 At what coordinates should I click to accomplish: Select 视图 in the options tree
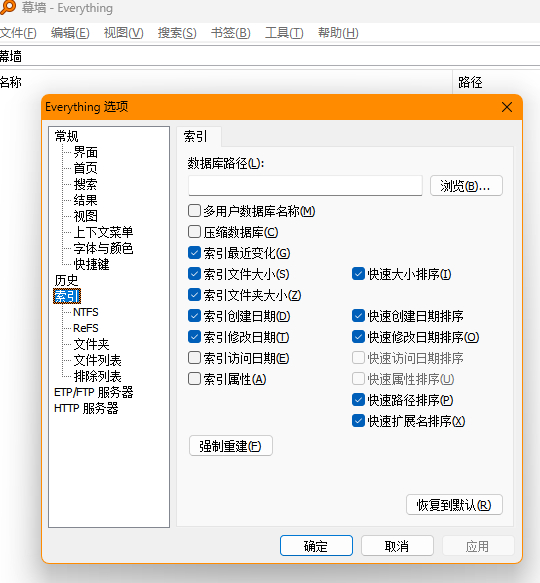[x=86, y=216]
